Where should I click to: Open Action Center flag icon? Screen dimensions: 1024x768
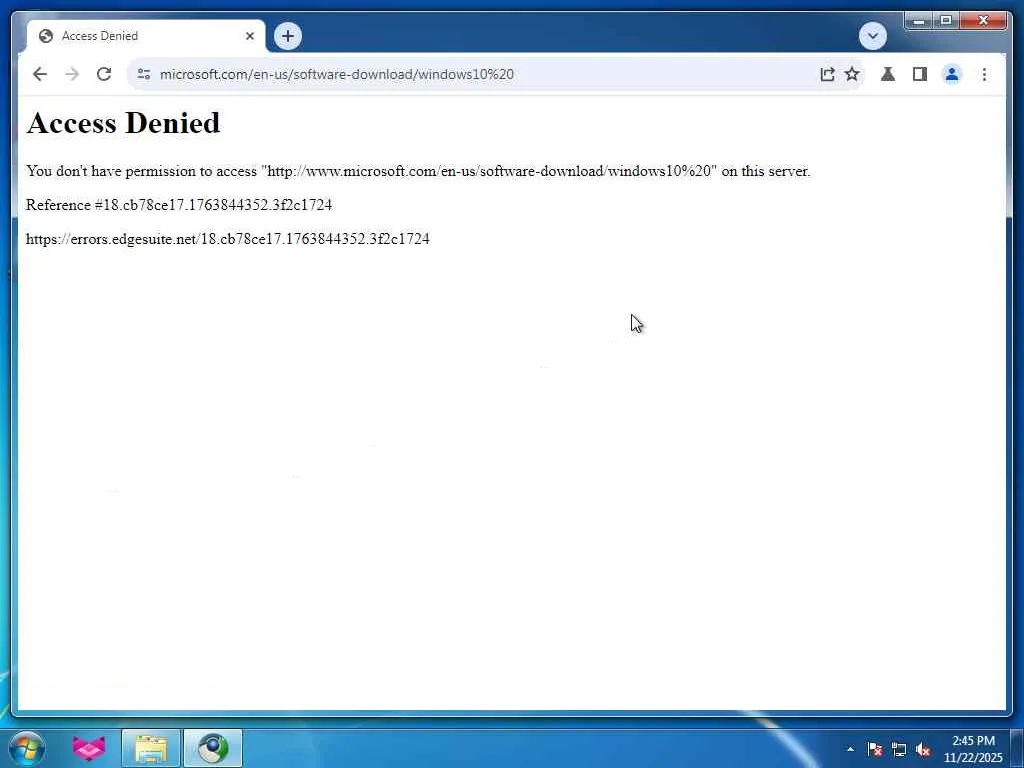[875, 749]
